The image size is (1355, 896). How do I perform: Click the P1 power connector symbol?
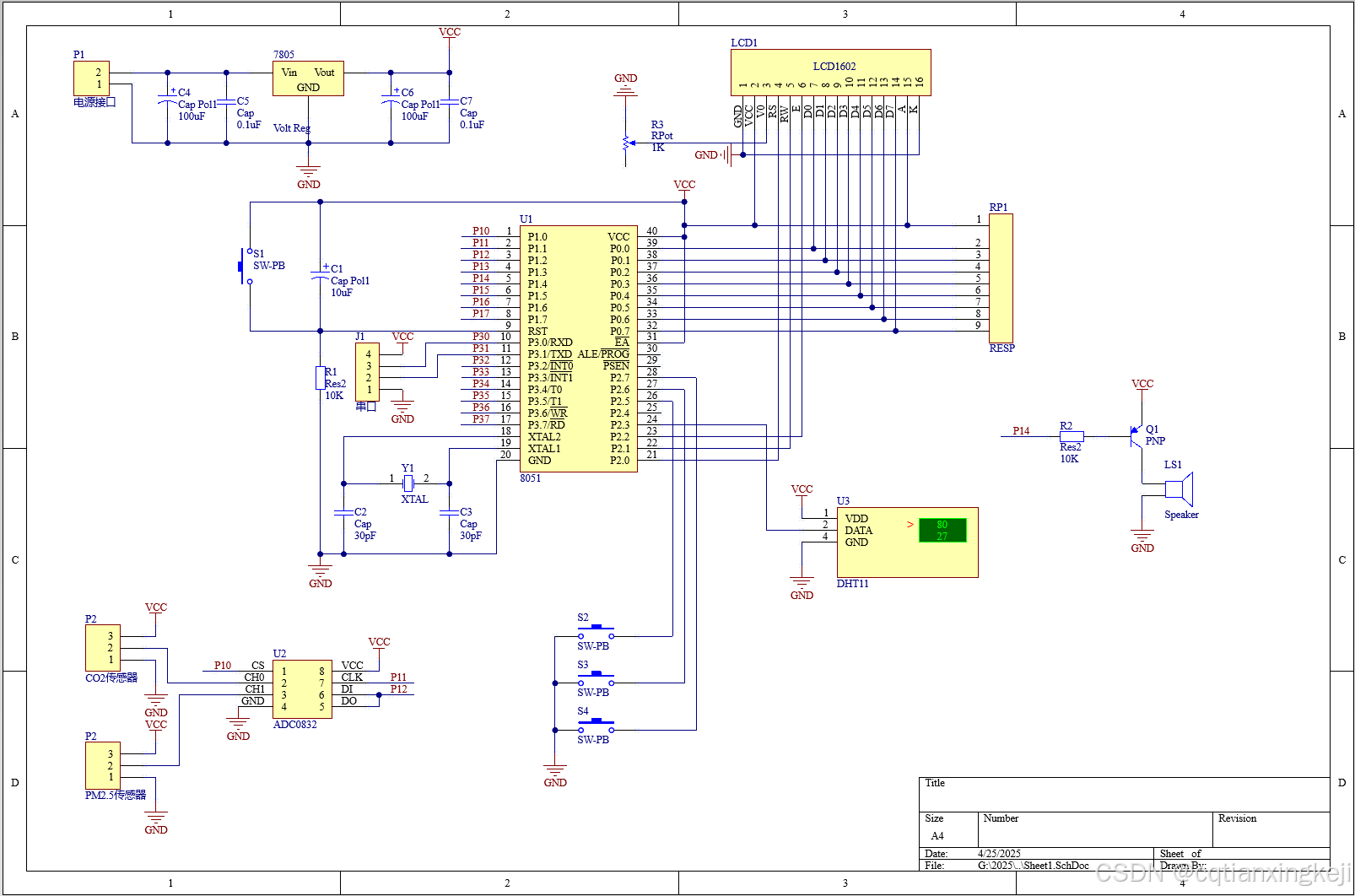(x=91, y=78)
